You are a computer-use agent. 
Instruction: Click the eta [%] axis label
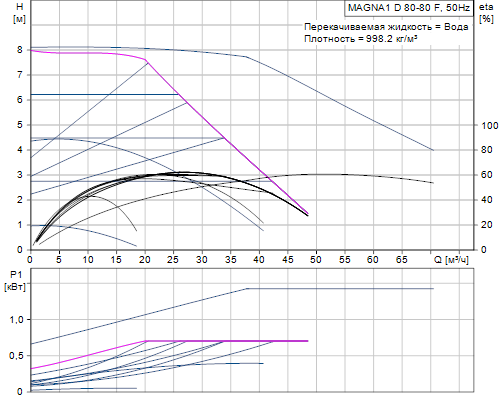(486, 13)
